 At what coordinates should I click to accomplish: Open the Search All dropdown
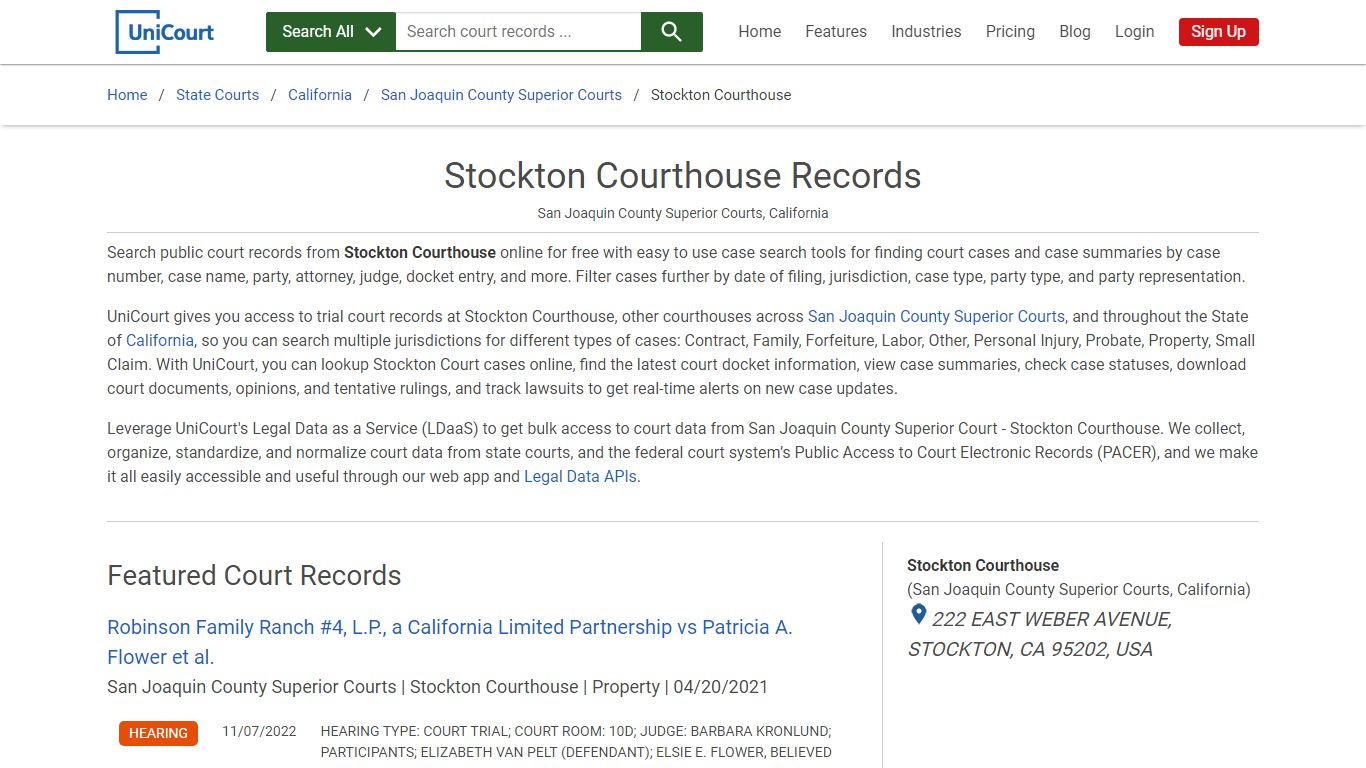[331, 32]
